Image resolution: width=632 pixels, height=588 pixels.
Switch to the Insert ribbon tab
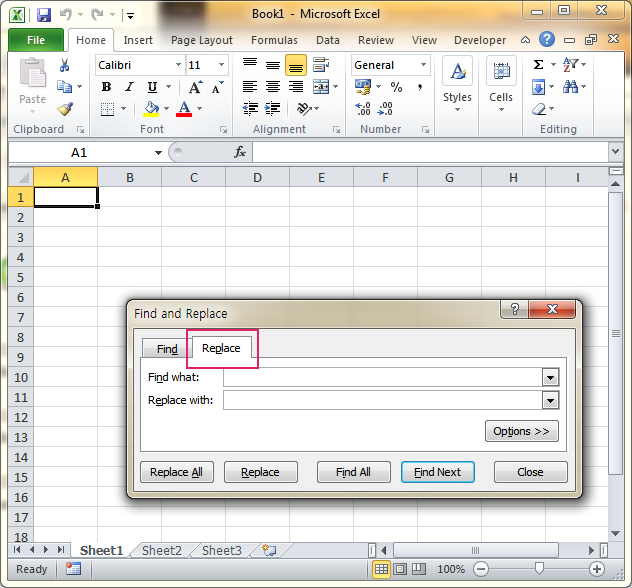[x=138, y=40]
